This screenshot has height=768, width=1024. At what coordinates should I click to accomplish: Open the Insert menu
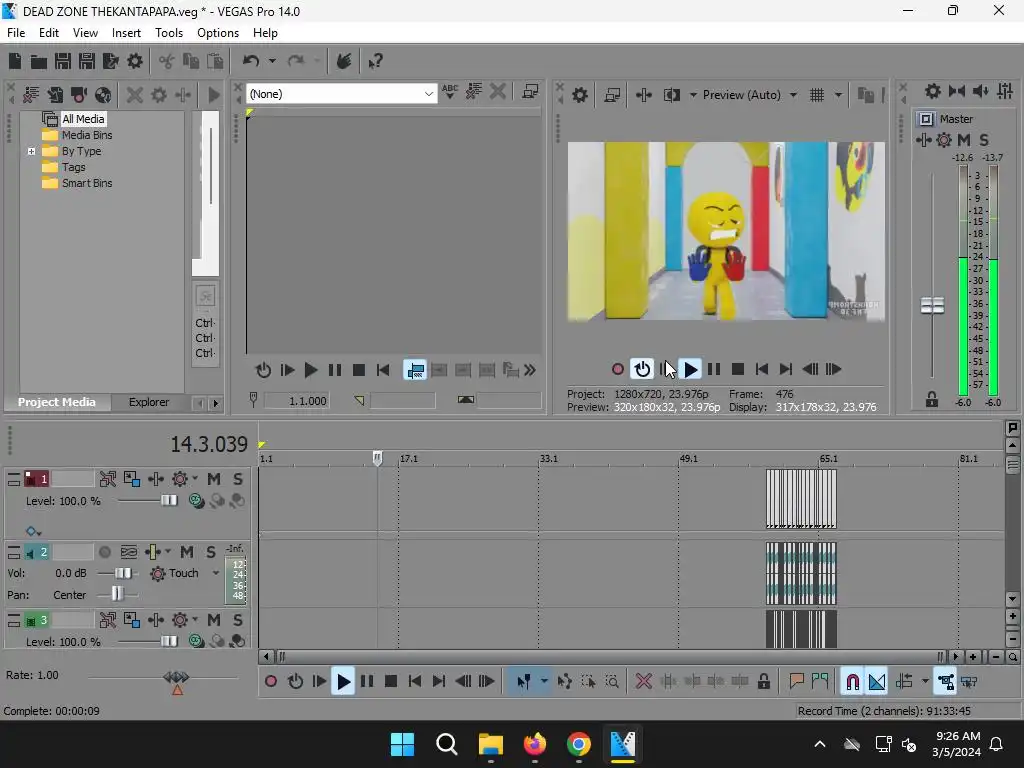pyautogui.click(x=126, y=33)
